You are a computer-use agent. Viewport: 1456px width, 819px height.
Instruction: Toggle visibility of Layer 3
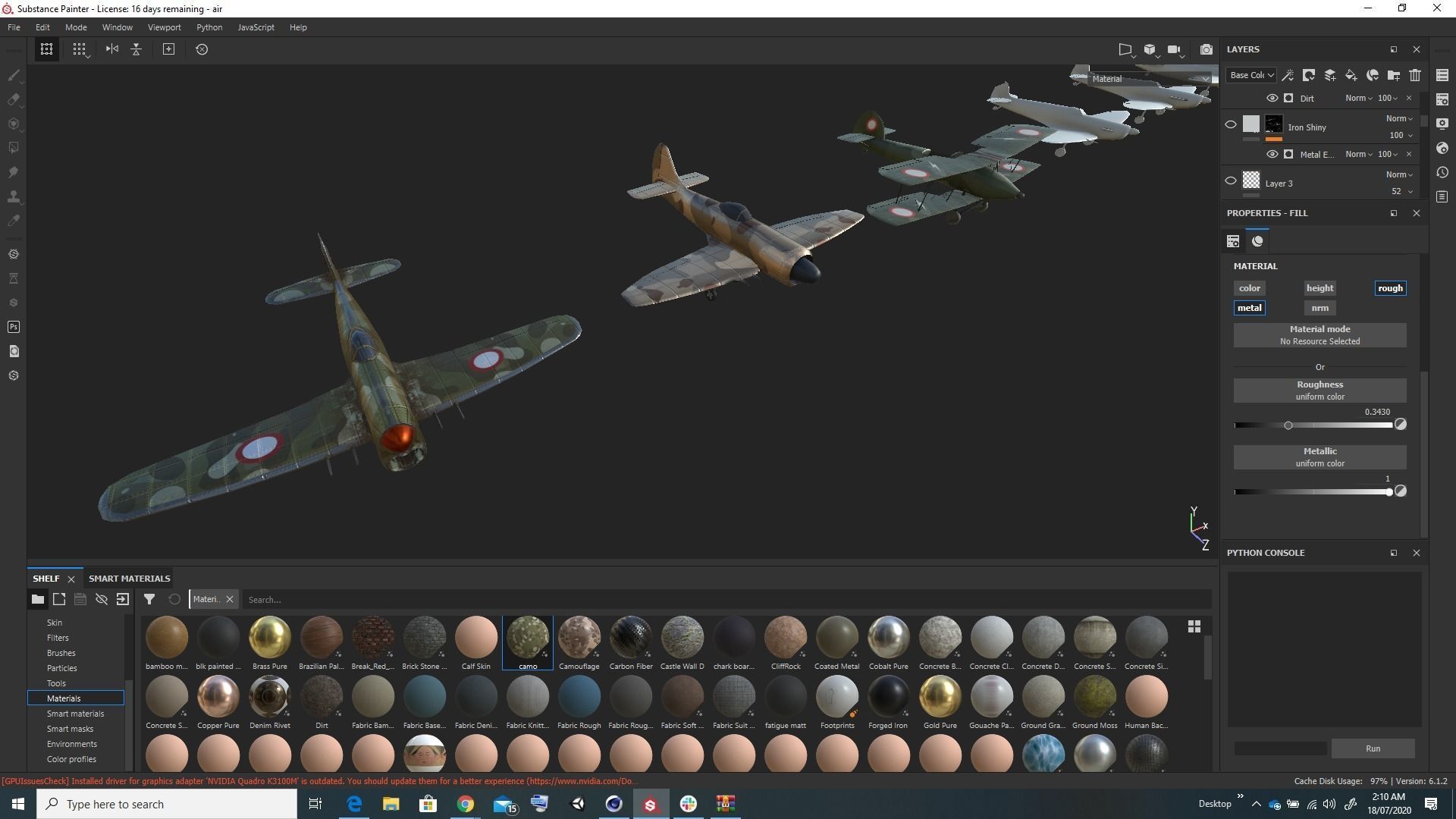(1231, 181)
